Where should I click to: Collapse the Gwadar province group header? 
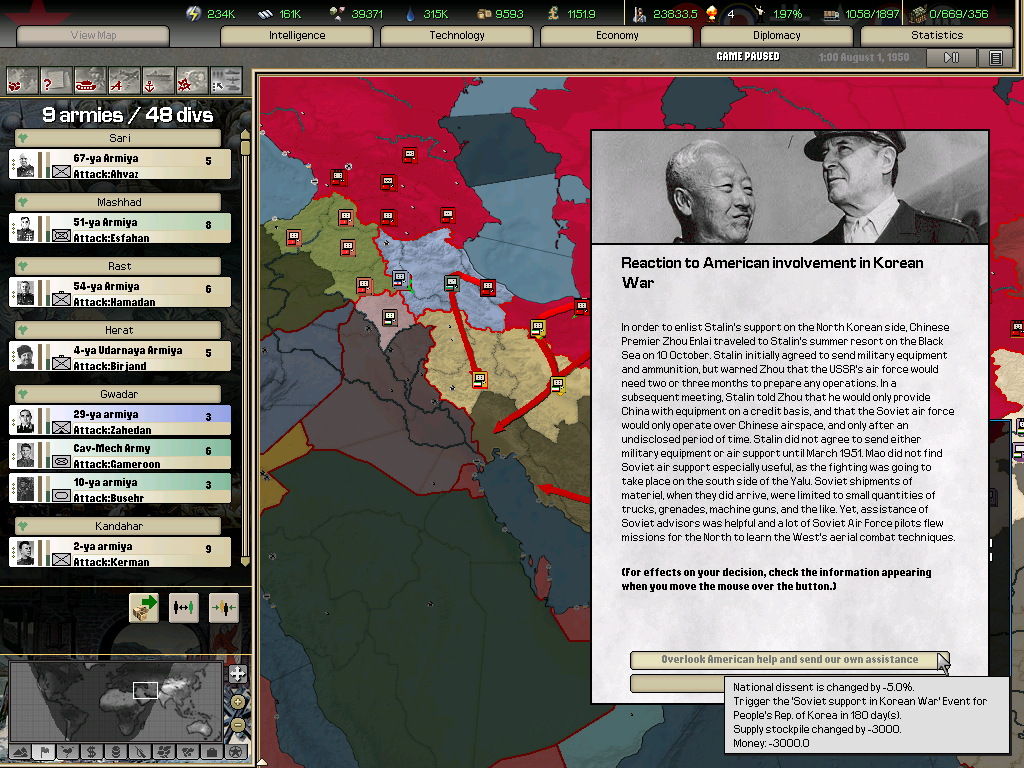point(120,394)
